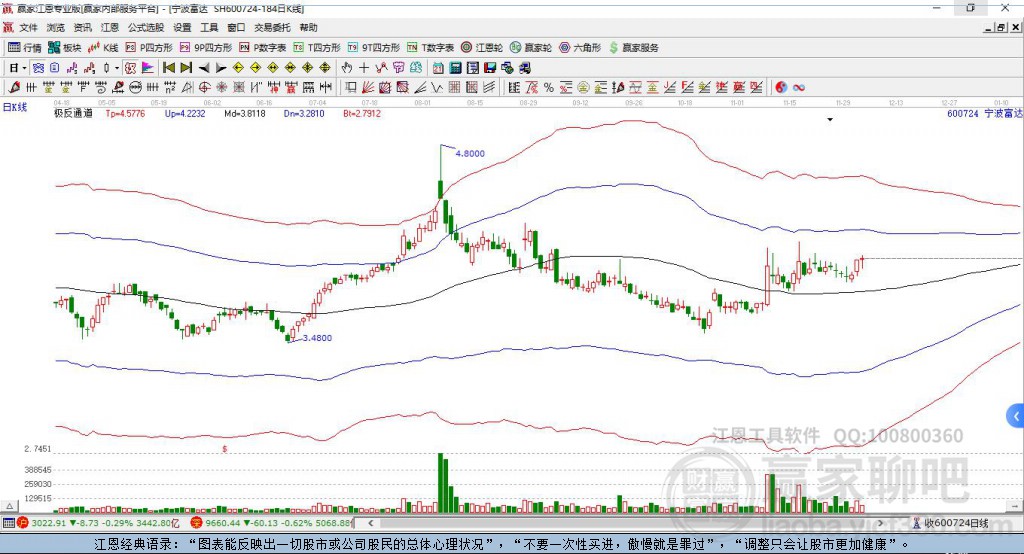Click the 日K线 period label

pyautogui.click(x=15, y=107)
